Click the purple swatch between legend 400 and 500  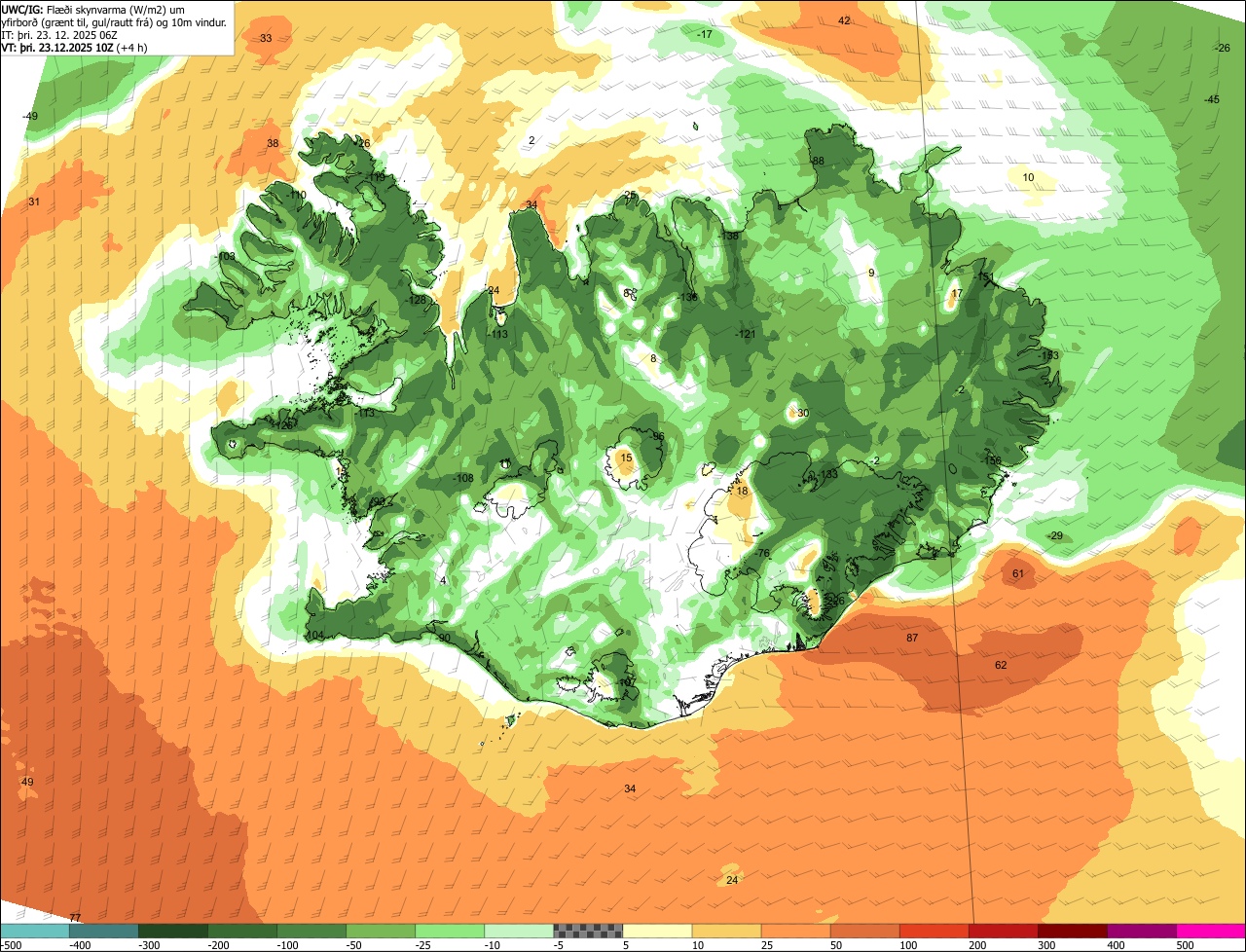point(1142,931)
